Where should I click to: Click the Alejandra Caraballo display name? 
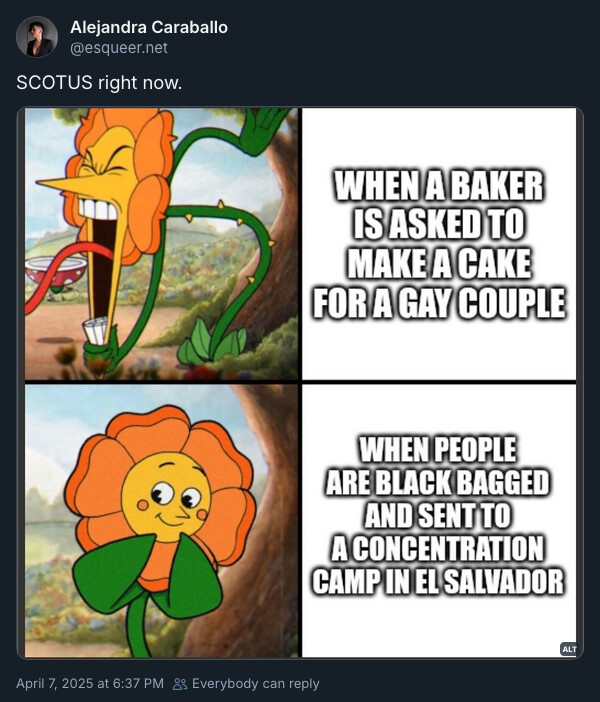point(149,27)
